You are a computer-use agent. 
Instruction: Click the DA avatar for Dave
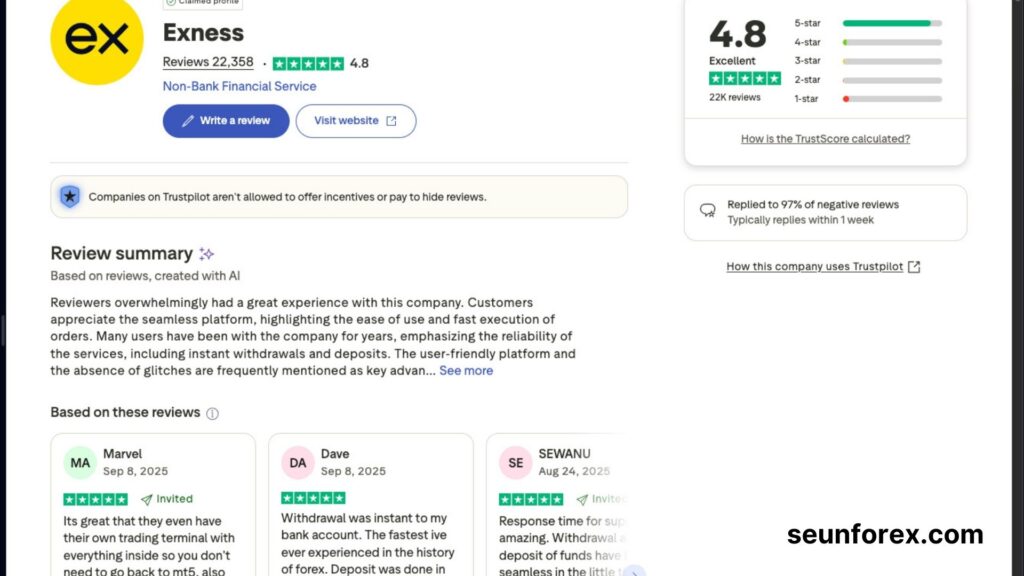(298, 463)
